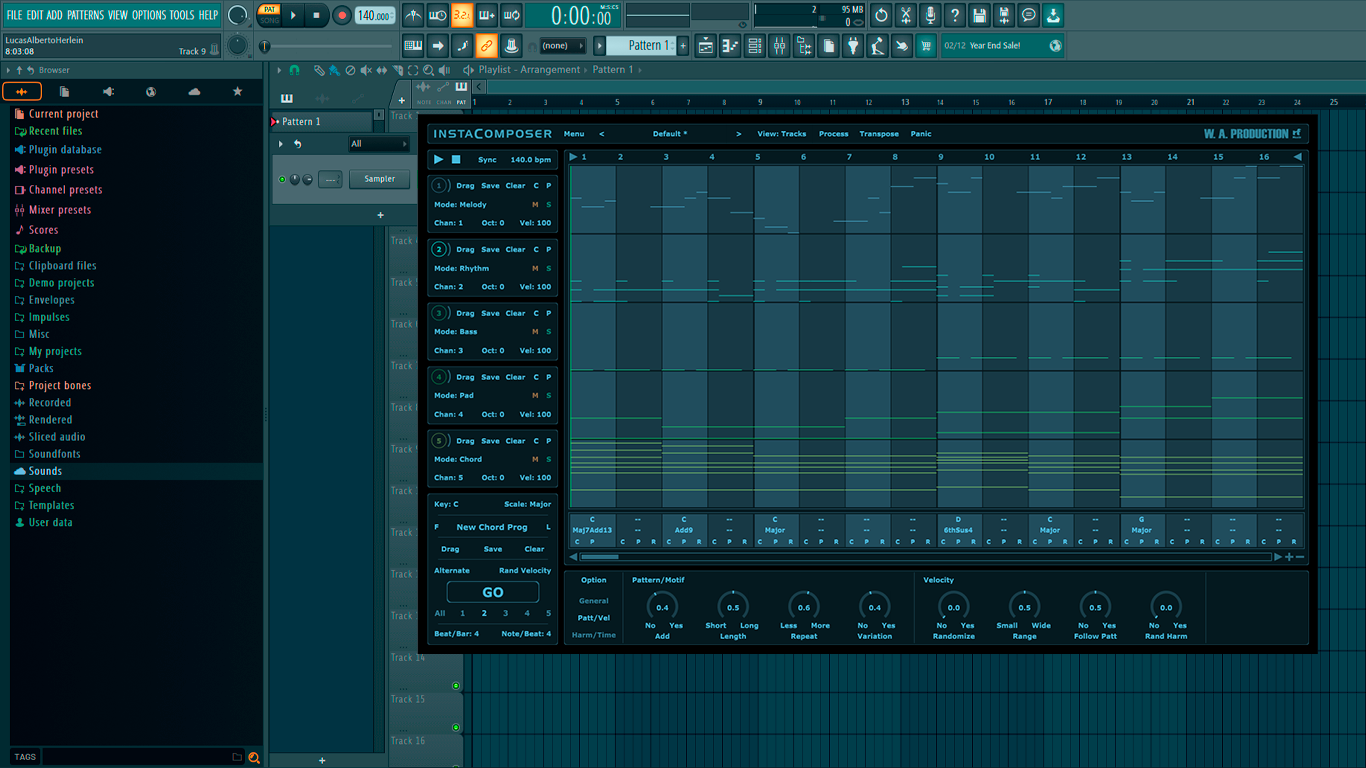The image size is (1366, 768).
Task: Click the download updates icon
Action: pyautogui.click(x=1053, y=15)
